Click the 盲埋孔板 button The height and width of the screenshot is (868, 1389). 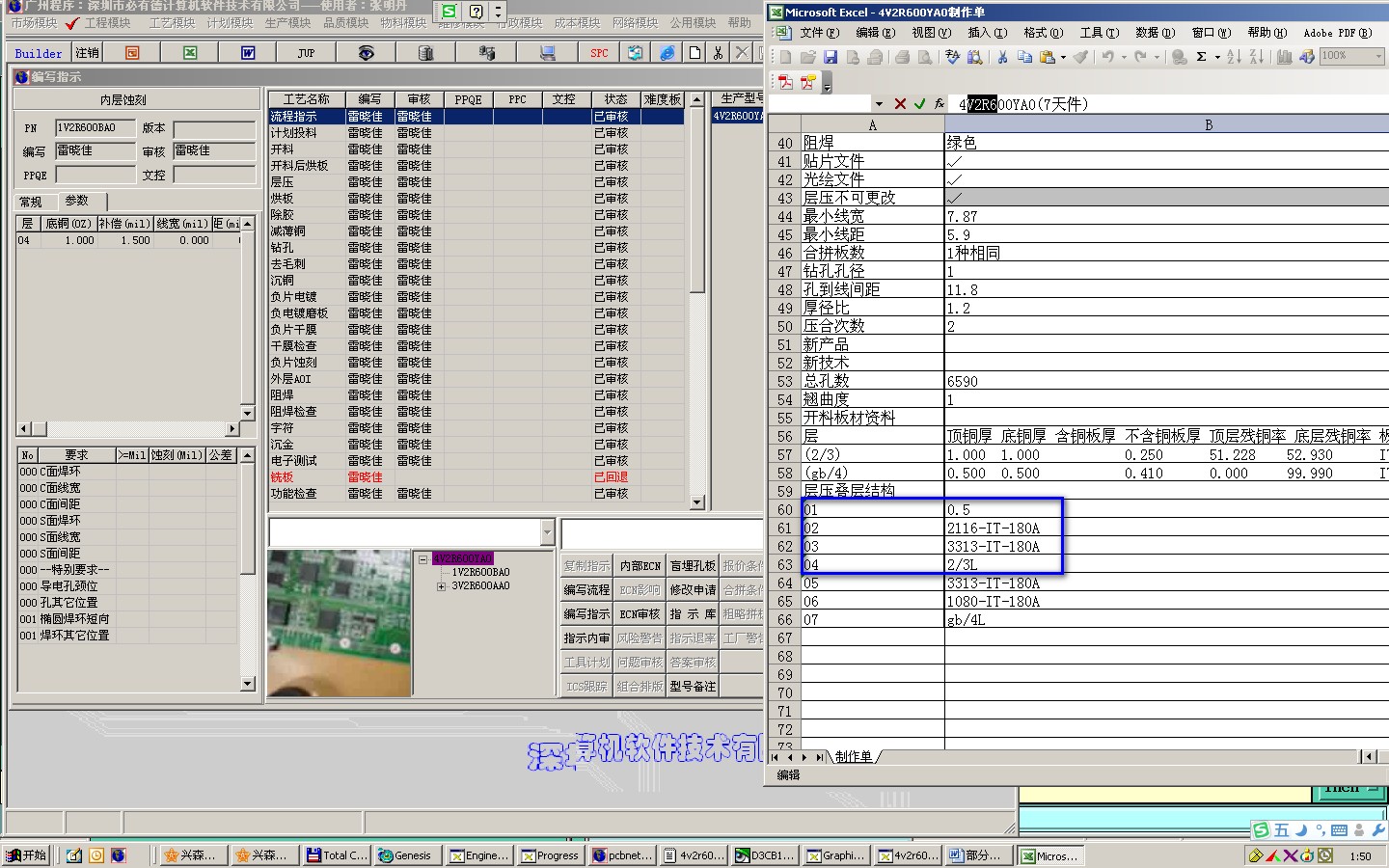point(693,565)
